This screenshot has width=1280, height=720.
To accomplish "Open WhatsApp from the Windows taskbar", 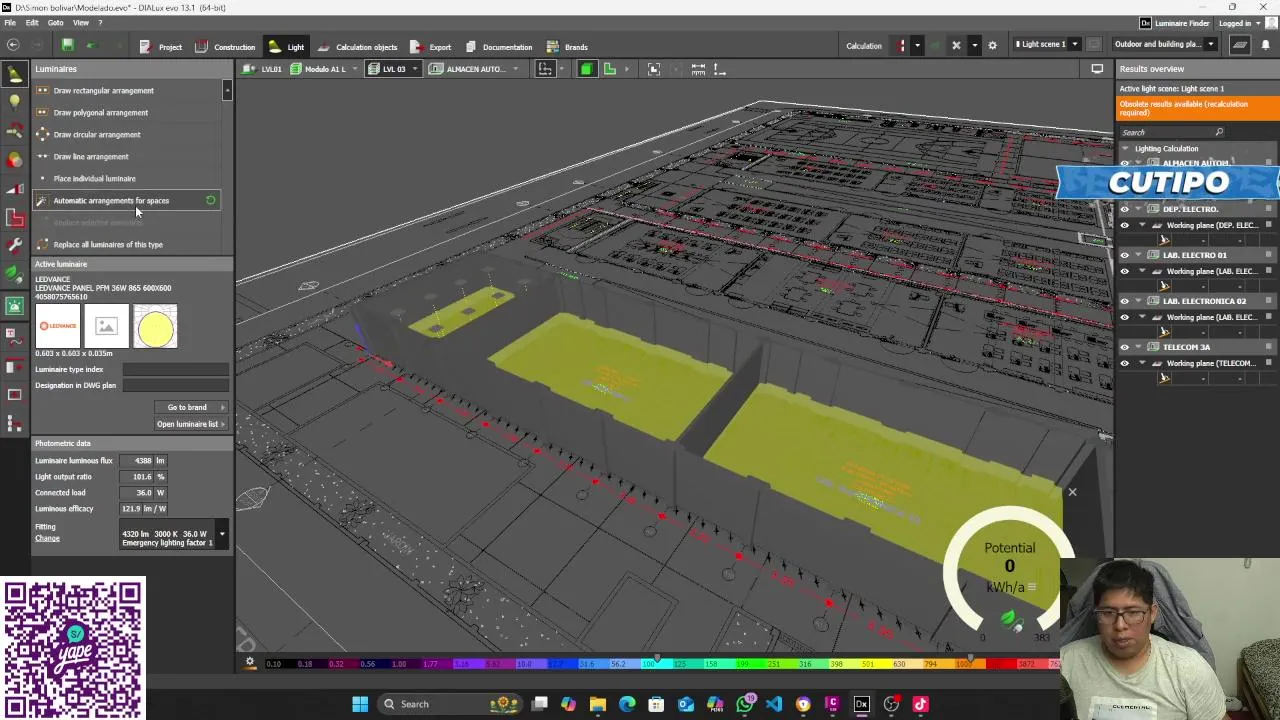I will point(745,704).
